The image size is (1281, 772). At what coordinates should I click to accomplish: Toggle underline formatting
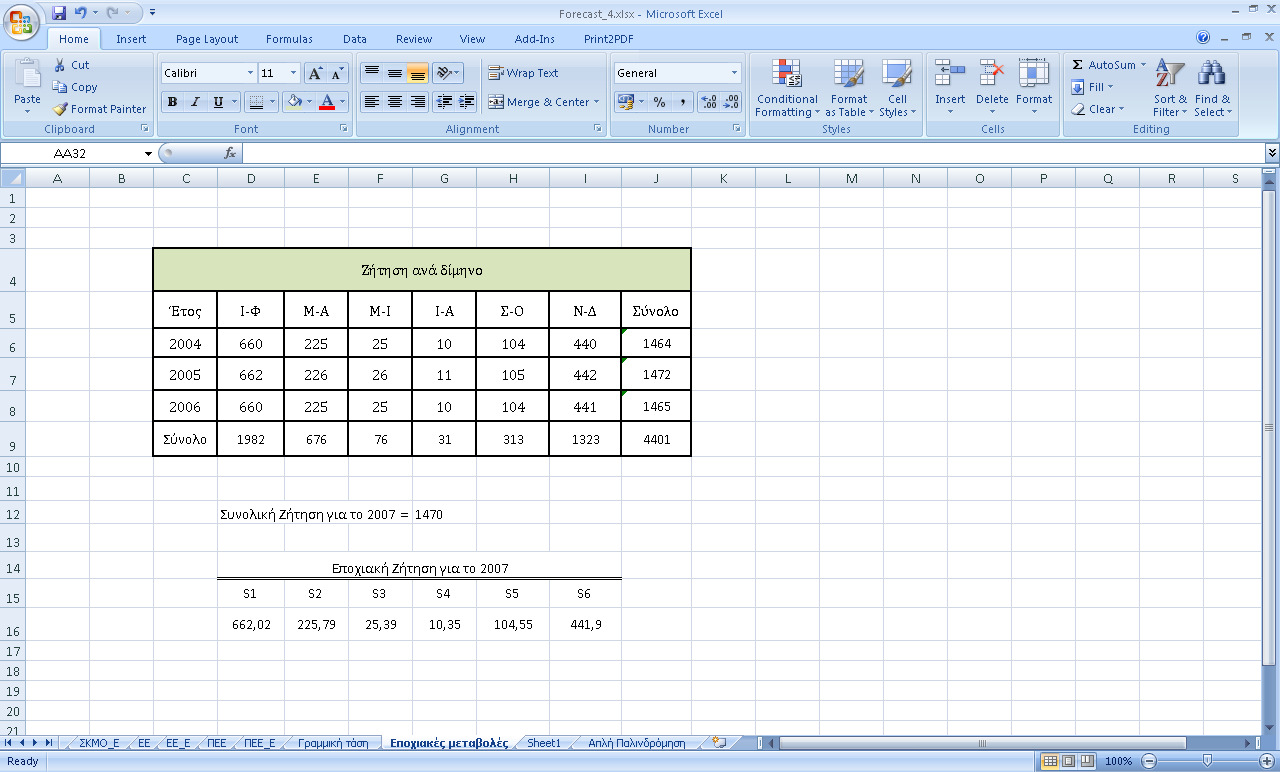[218, 102]
